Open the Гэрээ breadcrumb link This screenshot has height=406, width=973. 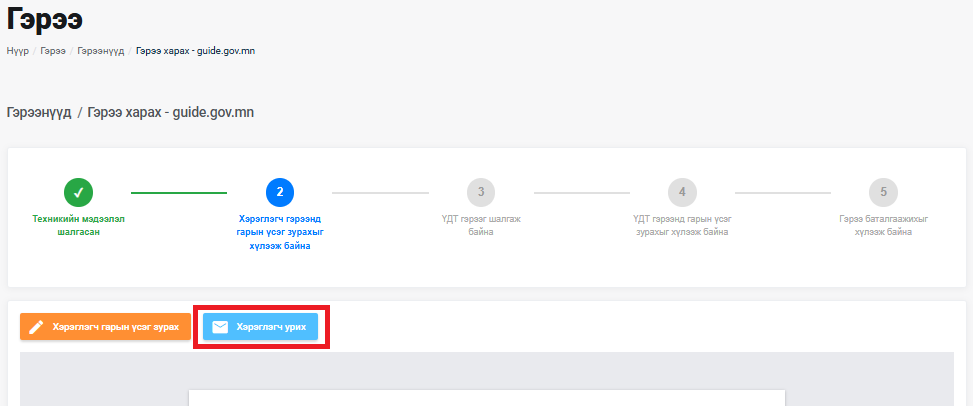pos(53,51)
